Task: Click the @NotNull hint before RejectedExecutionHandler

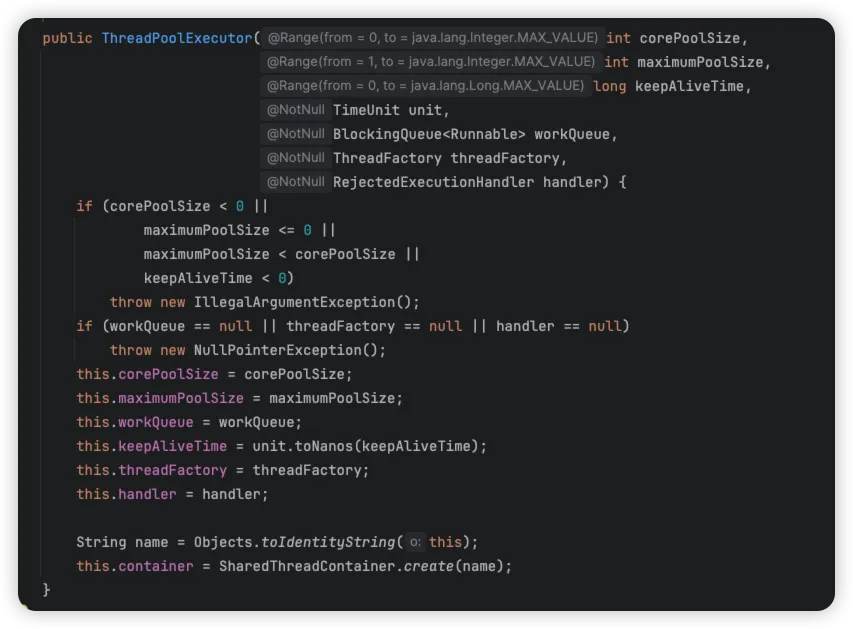Action: [296, 182]
